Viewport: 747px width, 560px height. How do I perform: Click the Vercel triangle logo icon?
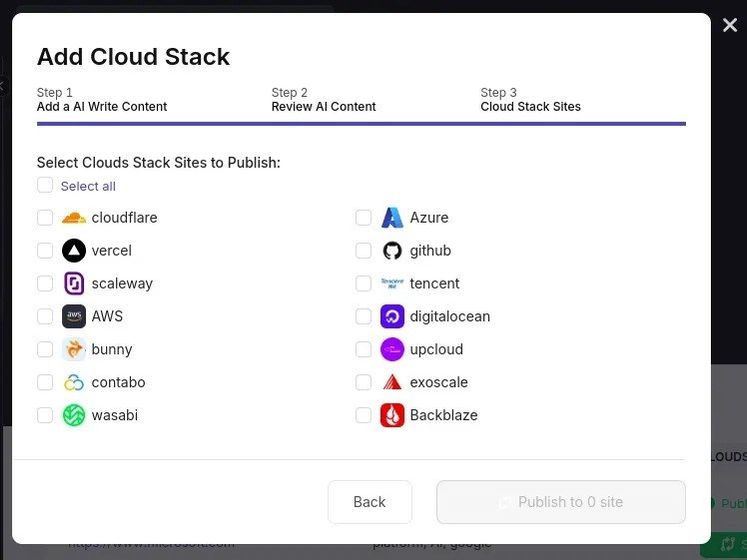(x=74, y=251)
